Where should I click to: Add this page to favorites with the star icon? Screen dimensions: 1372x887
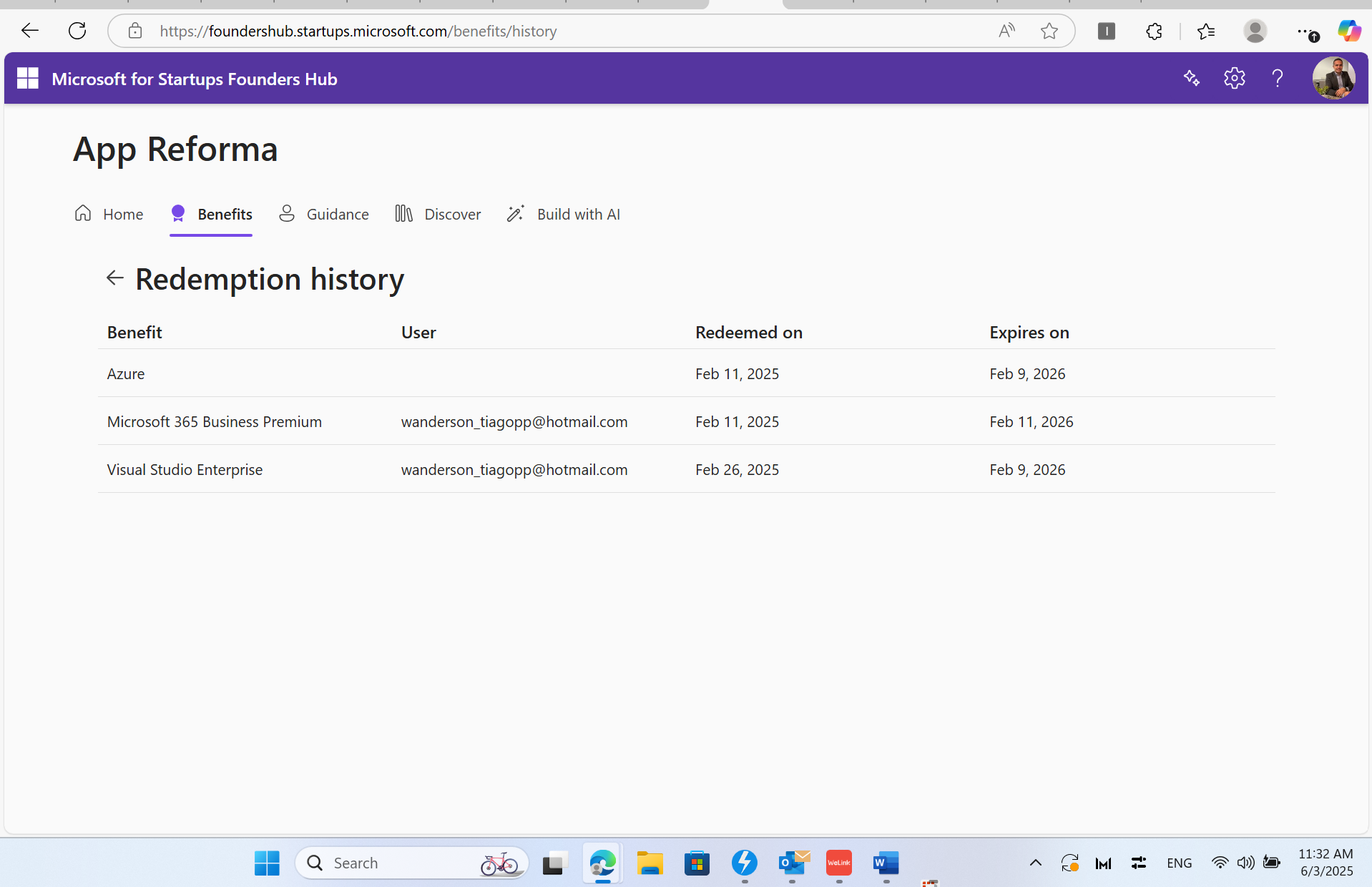click(1049, 31)
